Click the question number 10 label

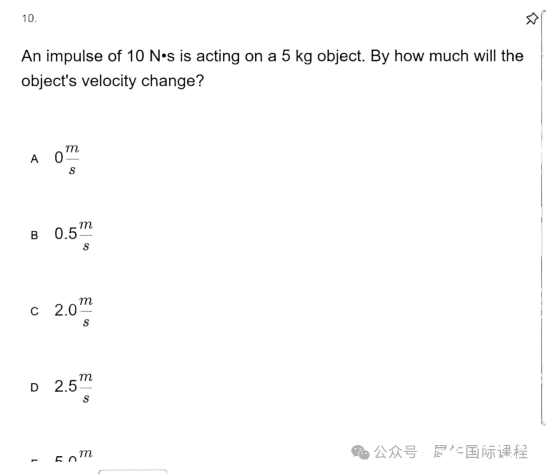pyautogui.click(x=29, y=18)
